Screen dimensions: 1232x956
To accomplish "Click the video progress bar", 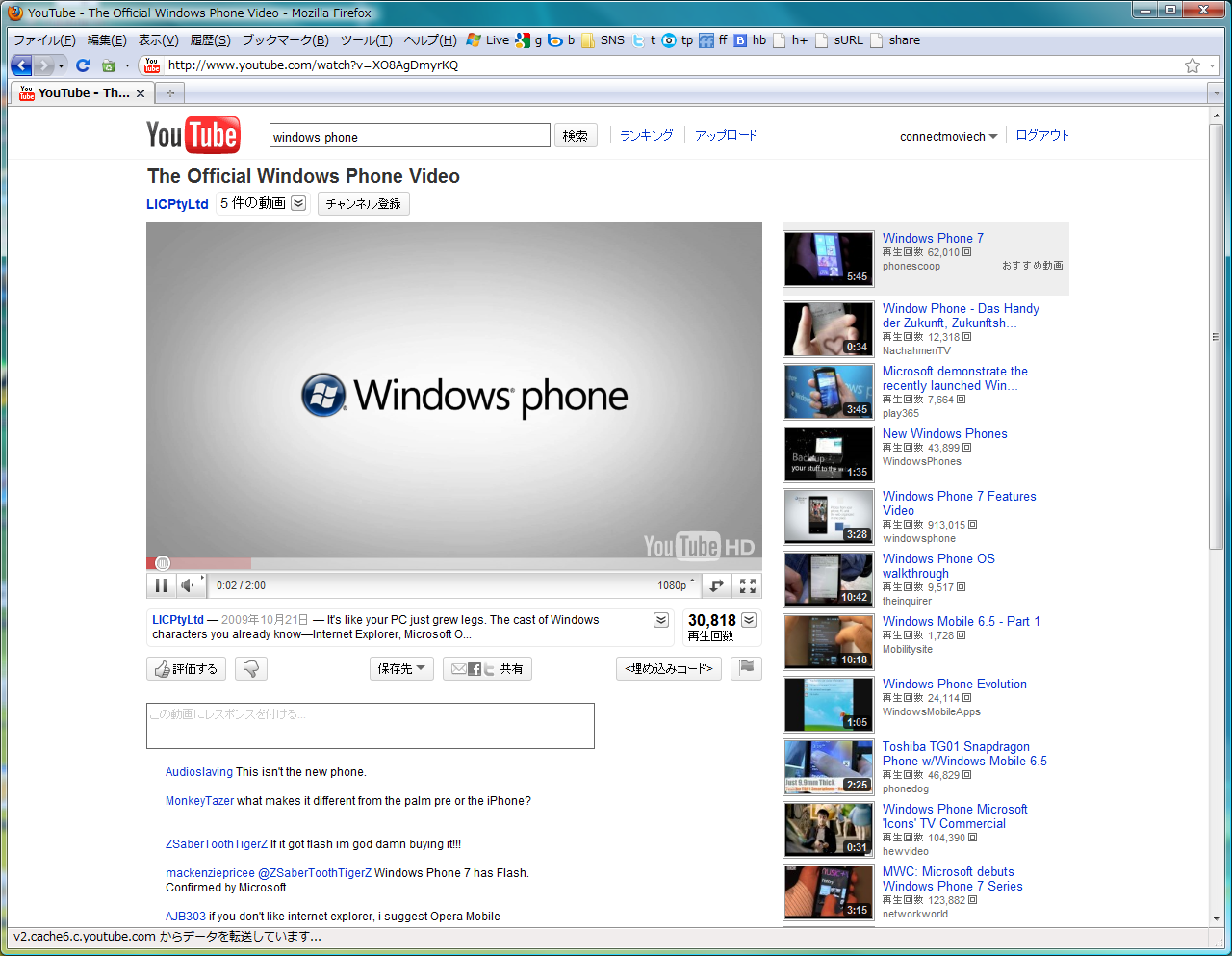I will click(x=454, y=563).
